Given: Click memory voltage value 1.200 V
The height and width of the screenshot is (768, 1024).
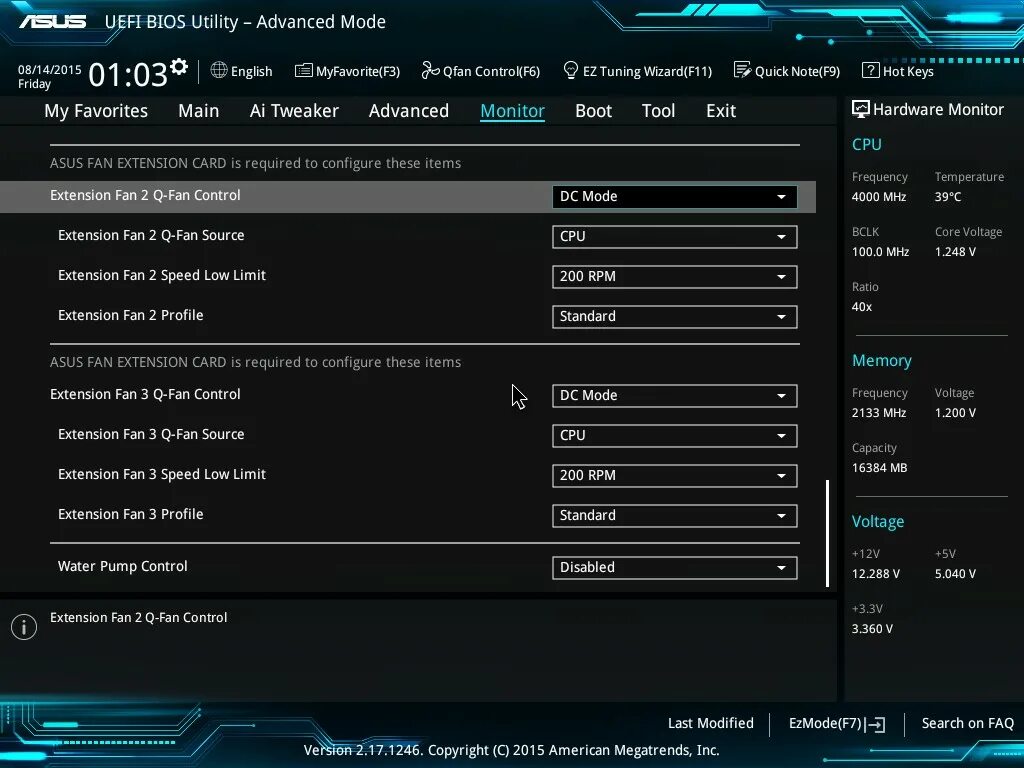Looking at the screenshot, I should 955,413.
